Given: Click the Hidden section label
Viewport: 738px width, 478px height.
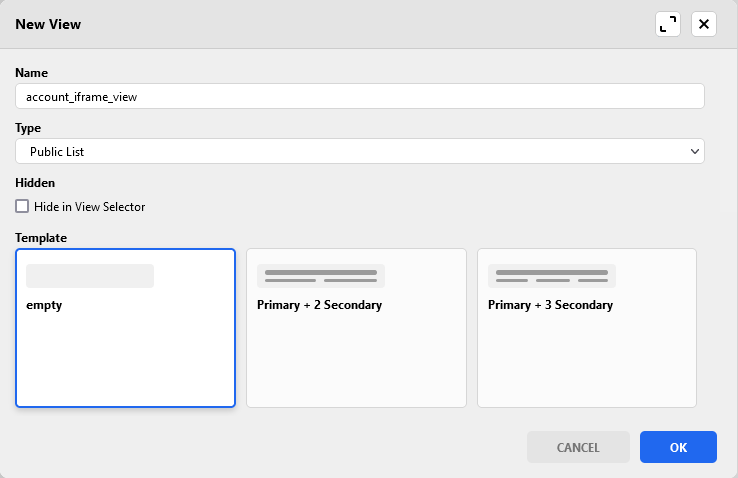Looking at the screenshot, I should click(x=35, y=183).
